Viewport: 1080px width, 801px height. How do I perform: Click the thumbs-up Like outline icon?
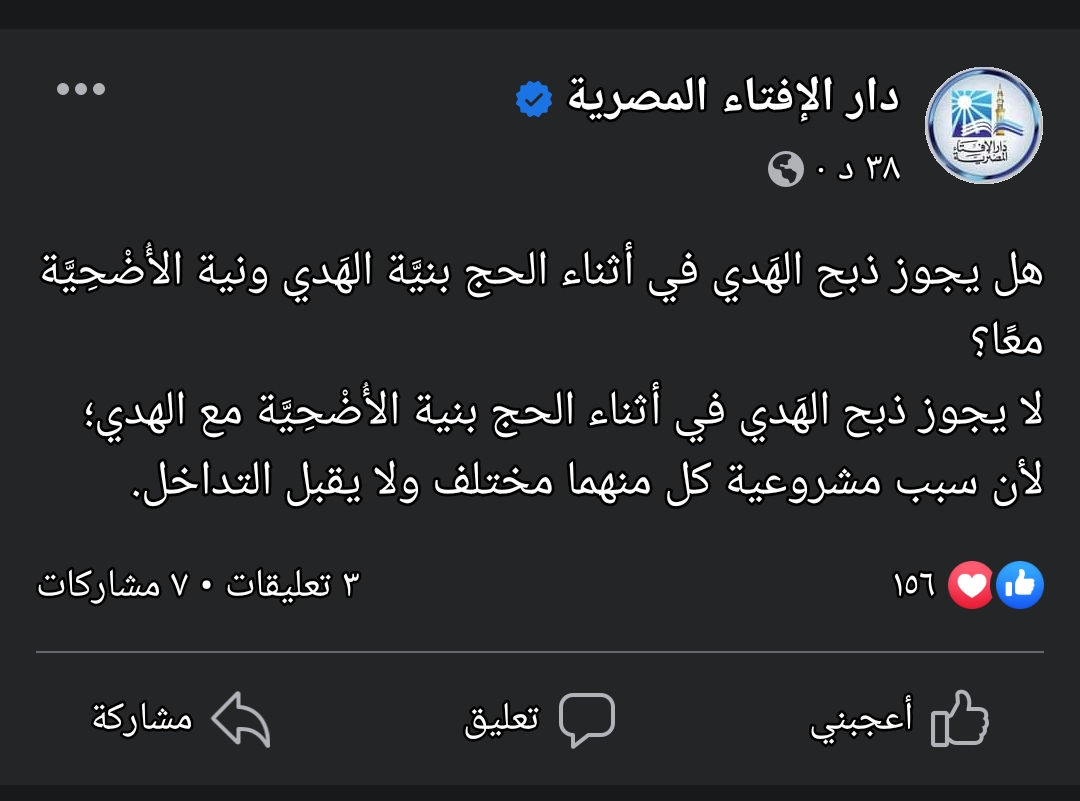point(959,719)
